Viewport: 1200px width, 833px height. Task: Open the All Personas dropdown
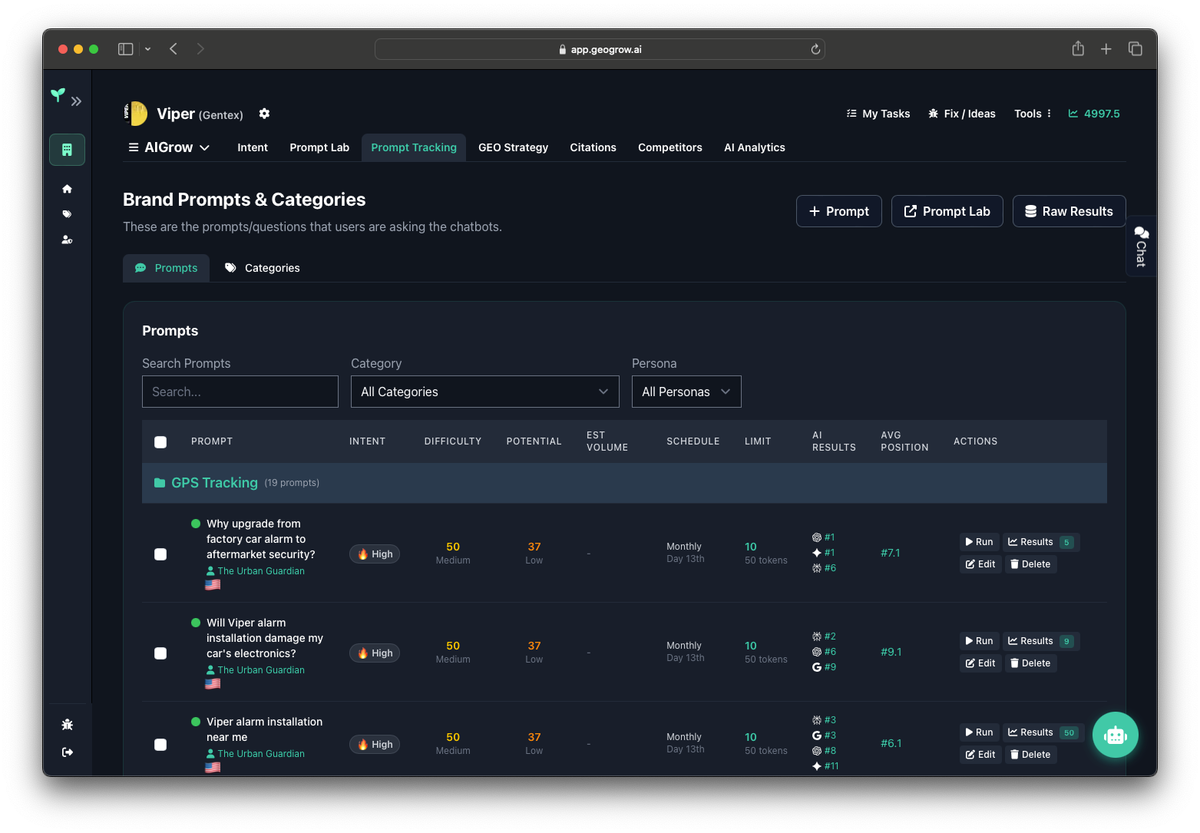[687, 392]
